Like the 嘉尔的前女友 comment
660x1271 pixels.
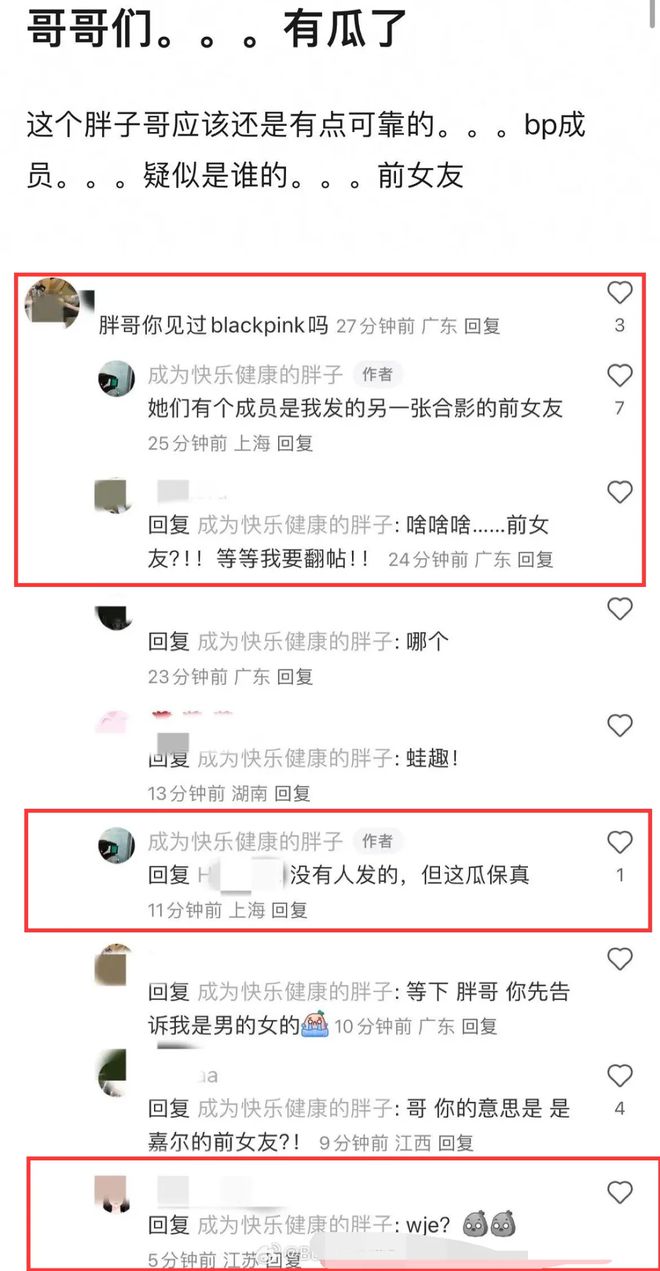tap(620, 1075)
